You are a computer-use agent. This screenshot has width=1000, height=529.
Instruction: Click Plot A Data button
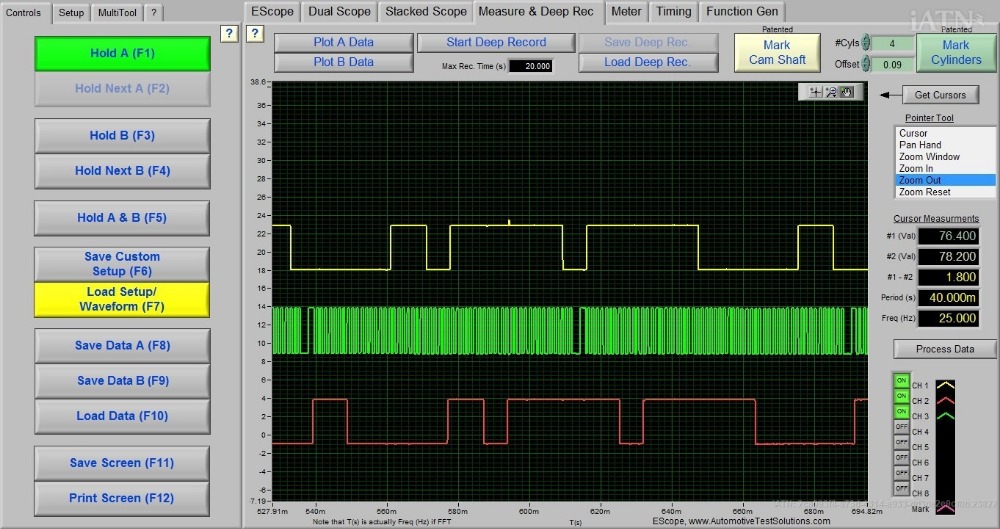[344, 42]
